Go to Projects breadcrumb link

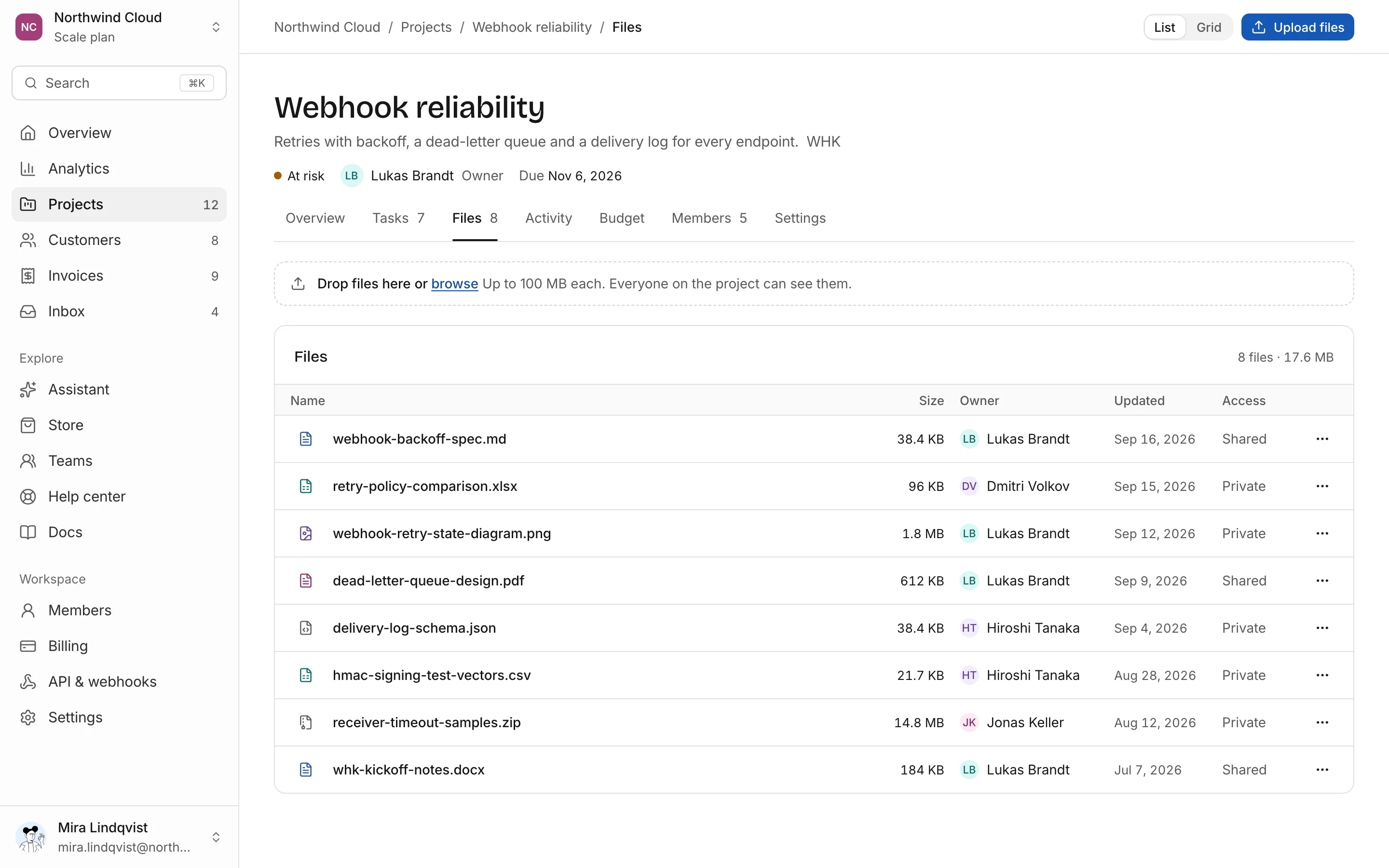(426, 27)
